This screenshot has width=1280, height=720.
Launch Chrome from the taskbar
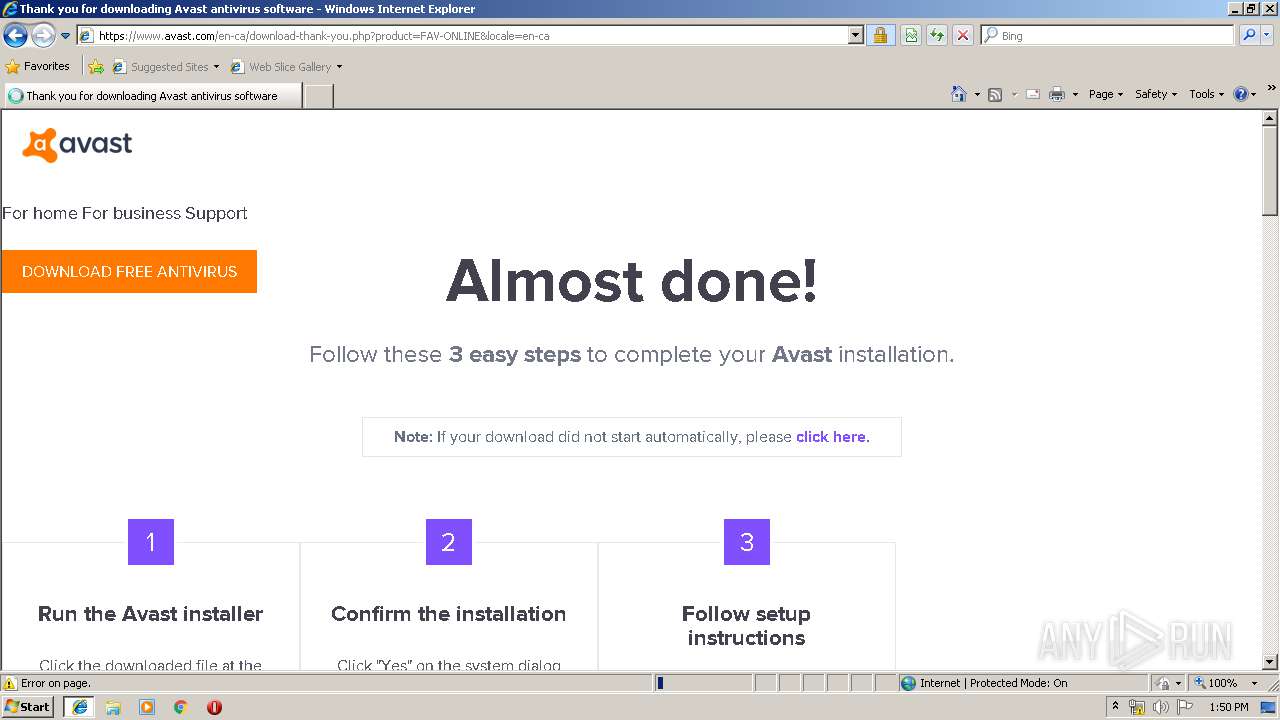pyautogui.click(x=181, y=707)
